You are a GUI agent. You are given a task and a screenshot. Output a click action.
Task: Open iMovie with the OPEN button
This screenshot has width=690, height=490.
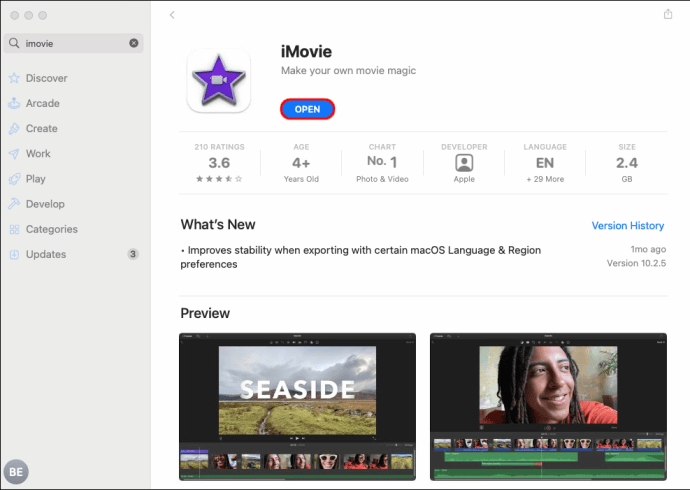click(x=307, y=109)
